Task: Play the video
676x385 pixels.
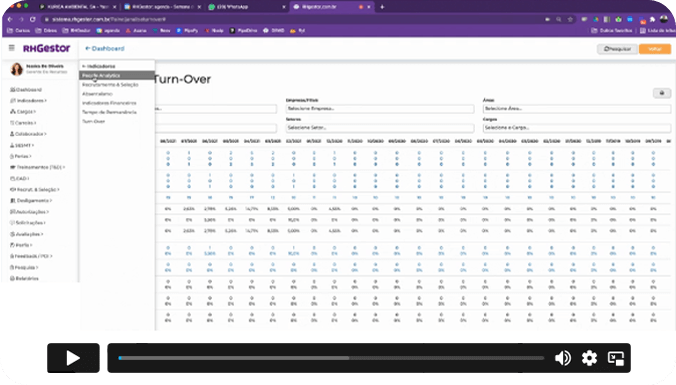Action: pyautogui.click(x=73, y=358)
